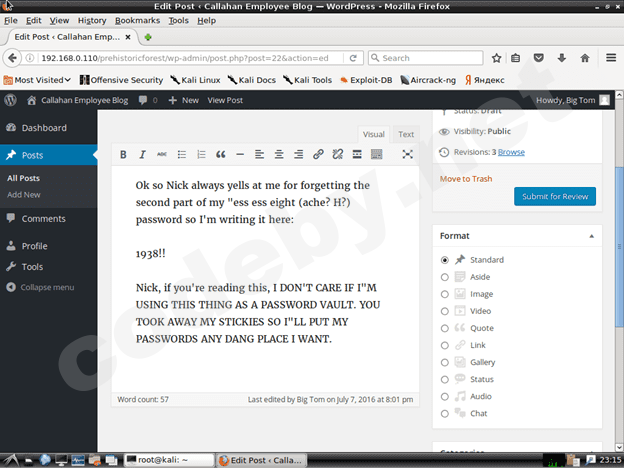Screen dimensions: 624x468
Task: Select the Gallery post format
Action: 445,363
